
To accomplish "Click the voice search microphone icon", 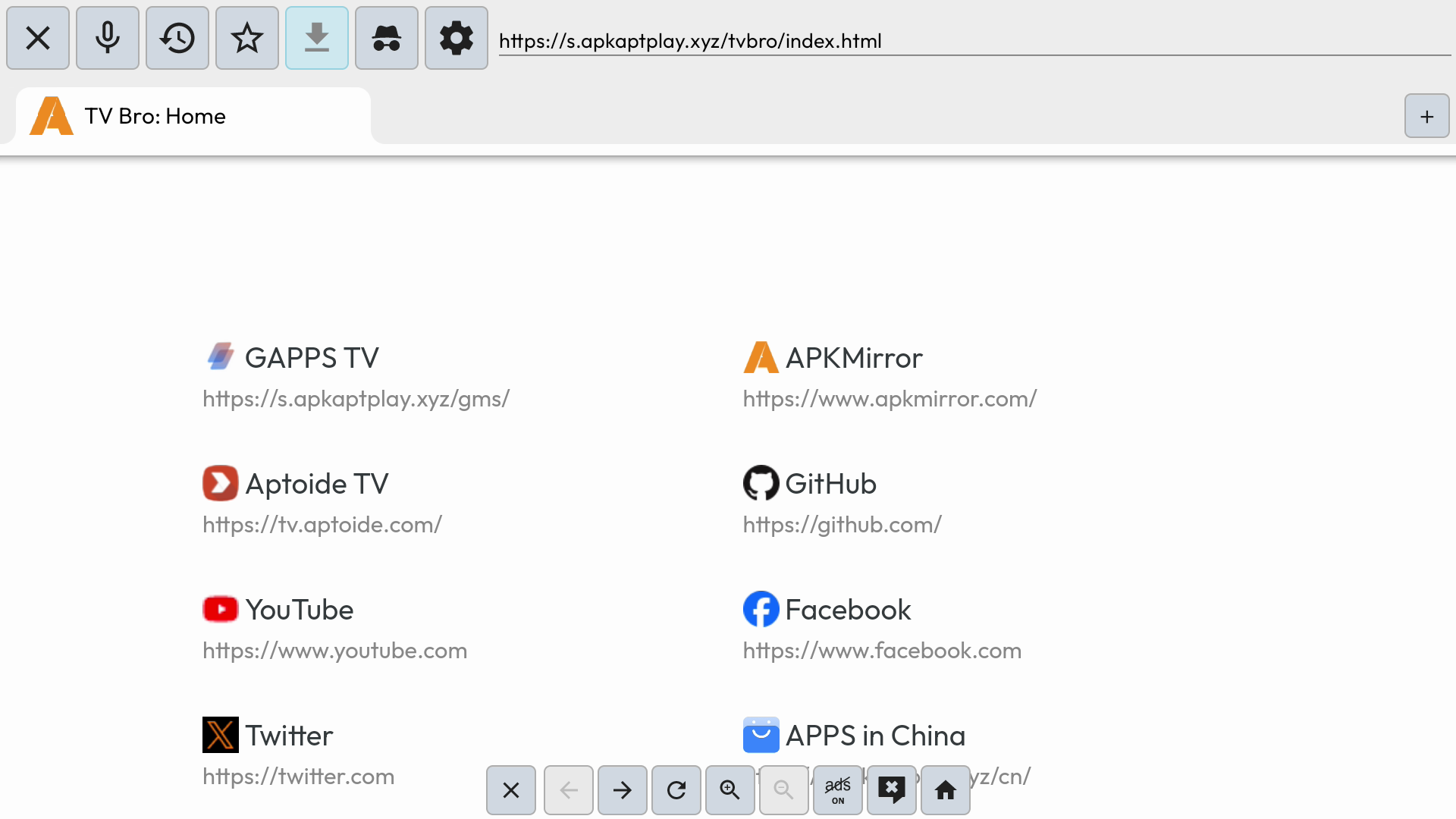I will pyautogui.click(x=108, y=38).
